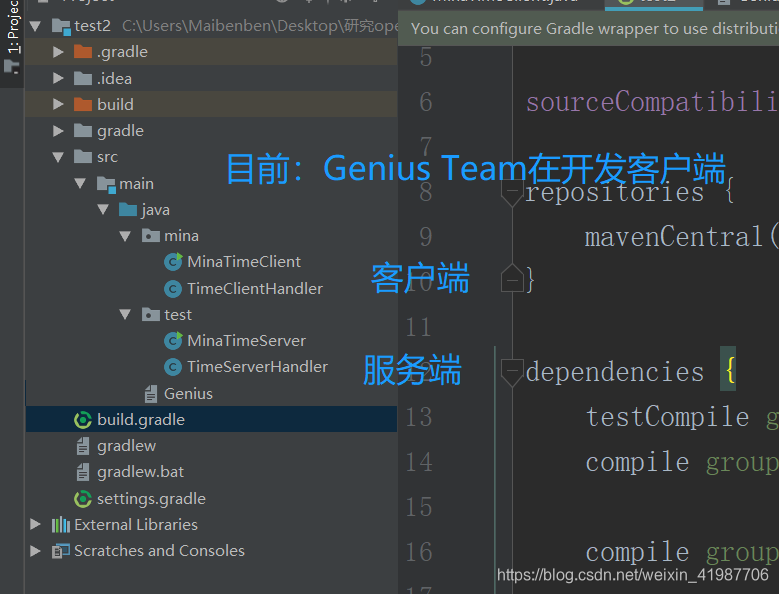779x594 pixels.
Task: Collapse the main folder arrow
Action: (x=80, y=183)
